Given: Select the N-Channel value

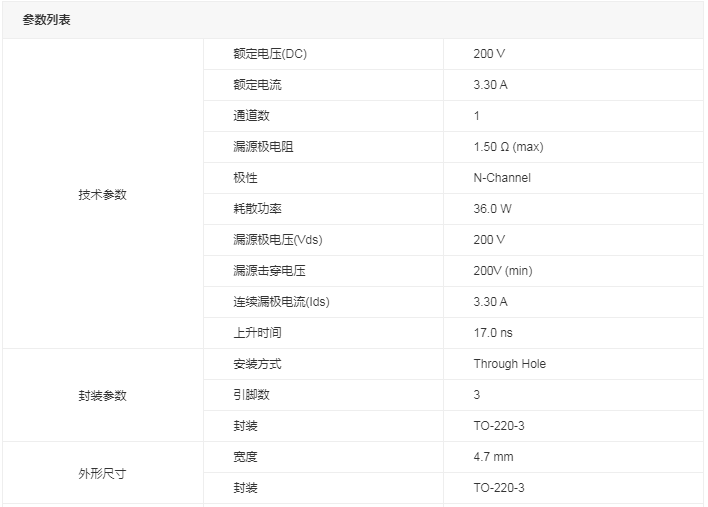Looking at the screenshot, I should [502, 178].
